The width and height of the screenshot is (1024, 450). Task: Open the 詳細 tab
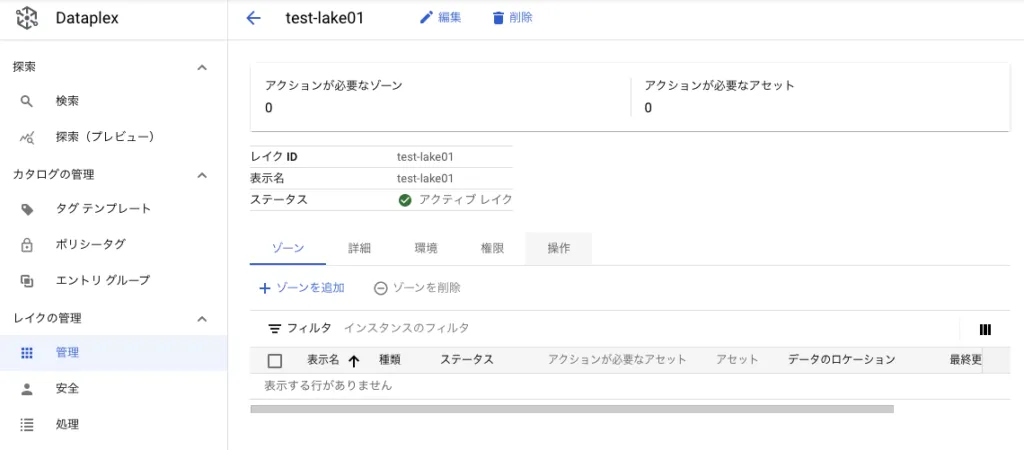point(359,248)
